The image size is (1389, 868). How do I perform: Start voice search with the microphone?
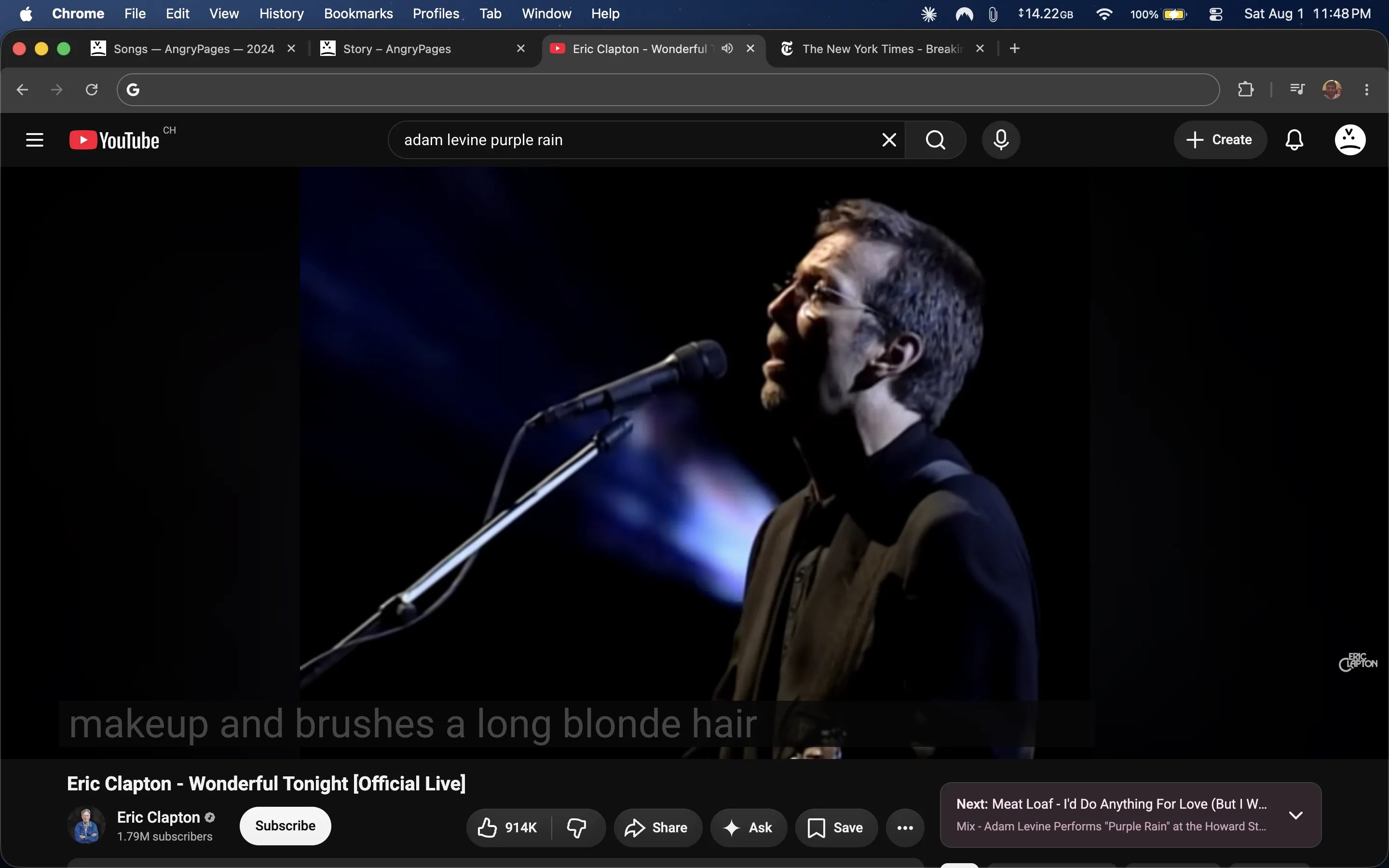tap(1001, 140)
